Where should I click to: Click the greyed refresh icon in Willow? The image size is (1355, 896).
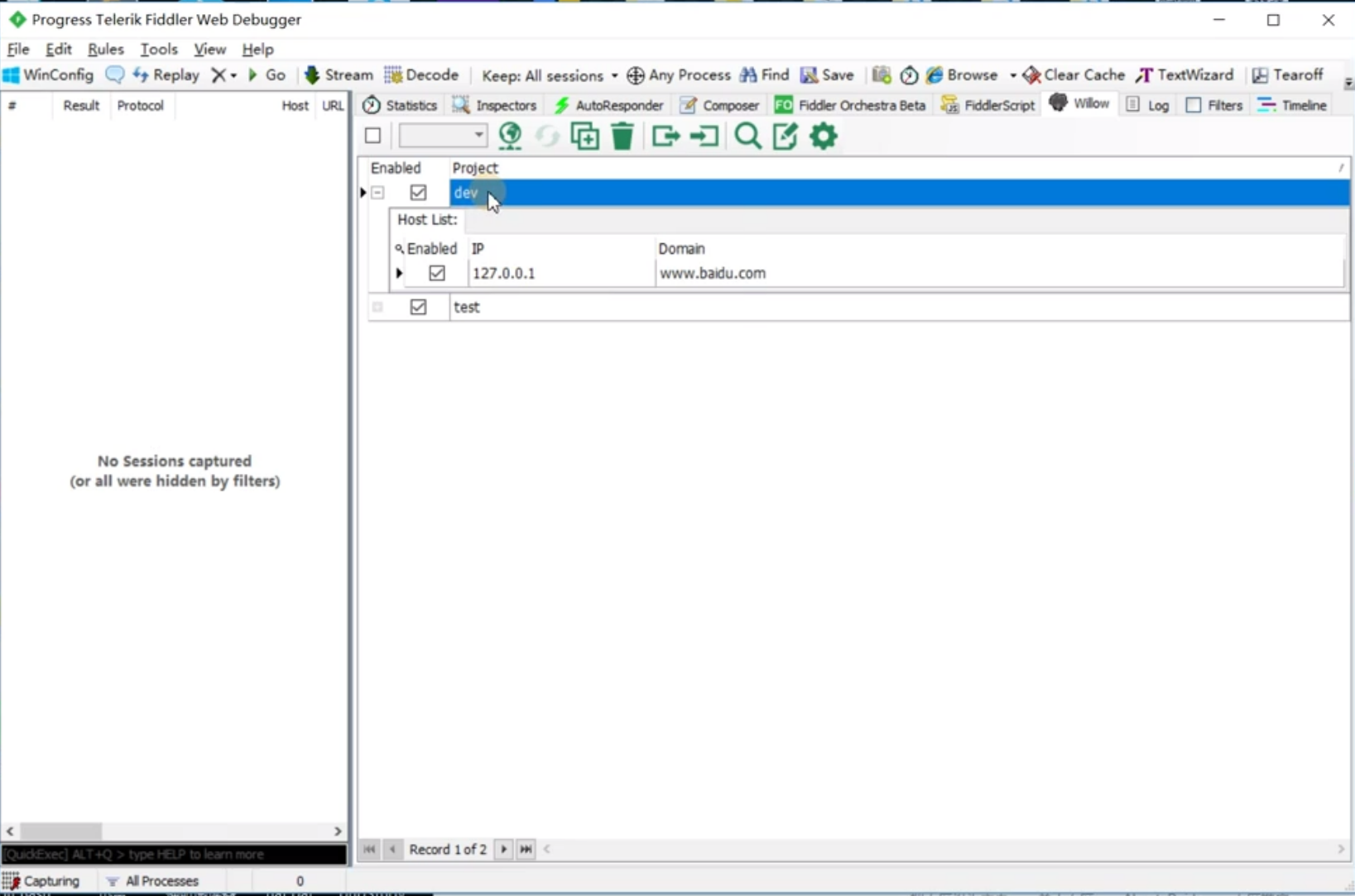547,136
